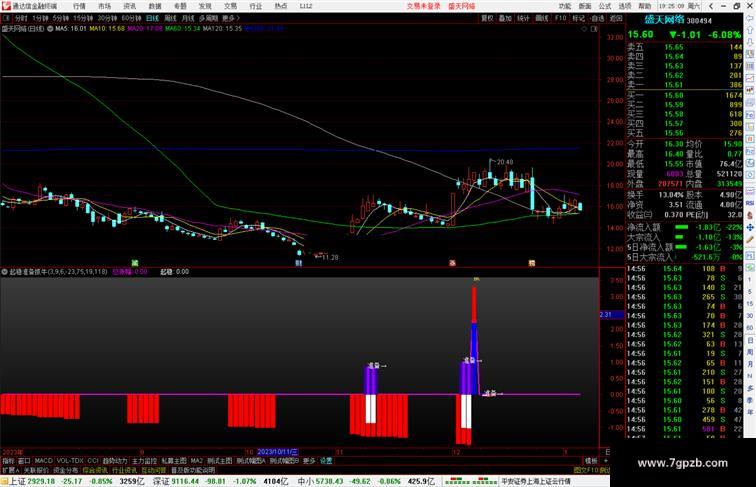Click the round settings icon beside MA5
This screenshot has height=487, width=756.
point(50,29)
